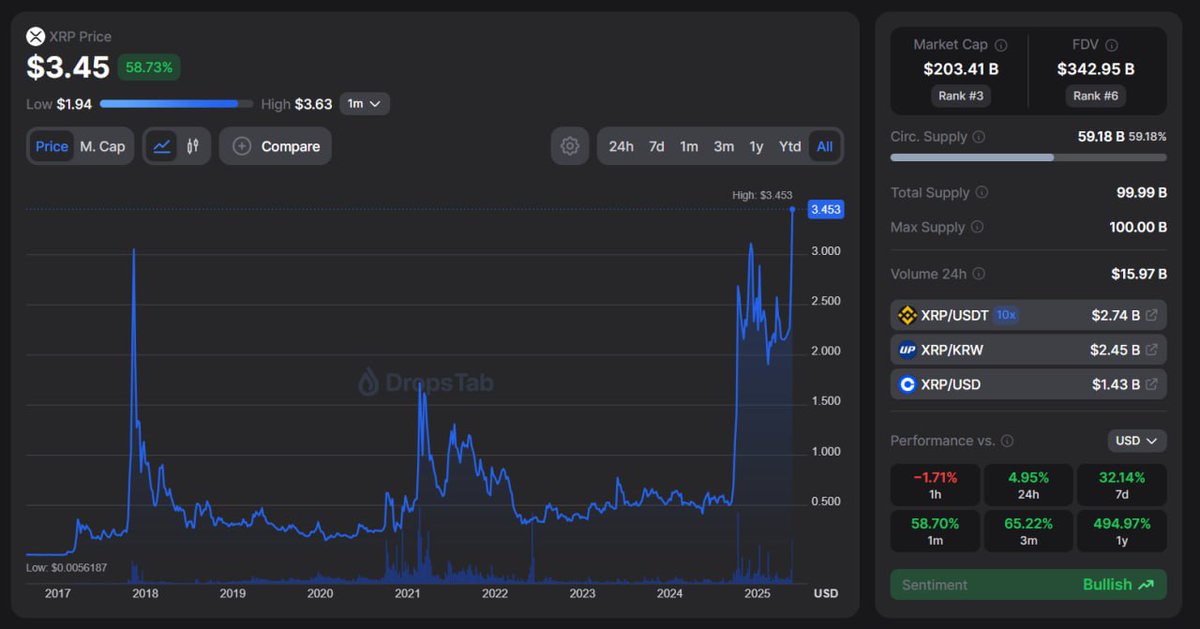Click the Low-High price range bar

(177, 104)
